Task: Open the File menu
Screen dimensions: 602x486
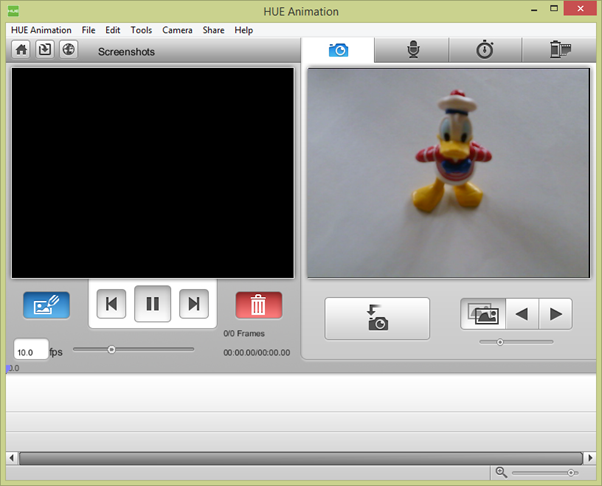Action: (88, 30)
